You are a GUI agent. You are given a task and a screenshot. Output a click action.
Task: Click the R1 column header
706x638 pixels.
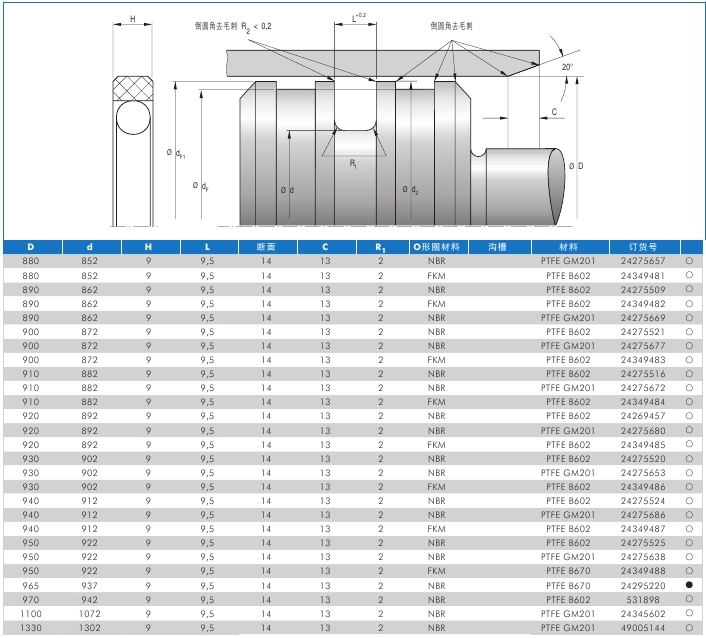point(380,246)
